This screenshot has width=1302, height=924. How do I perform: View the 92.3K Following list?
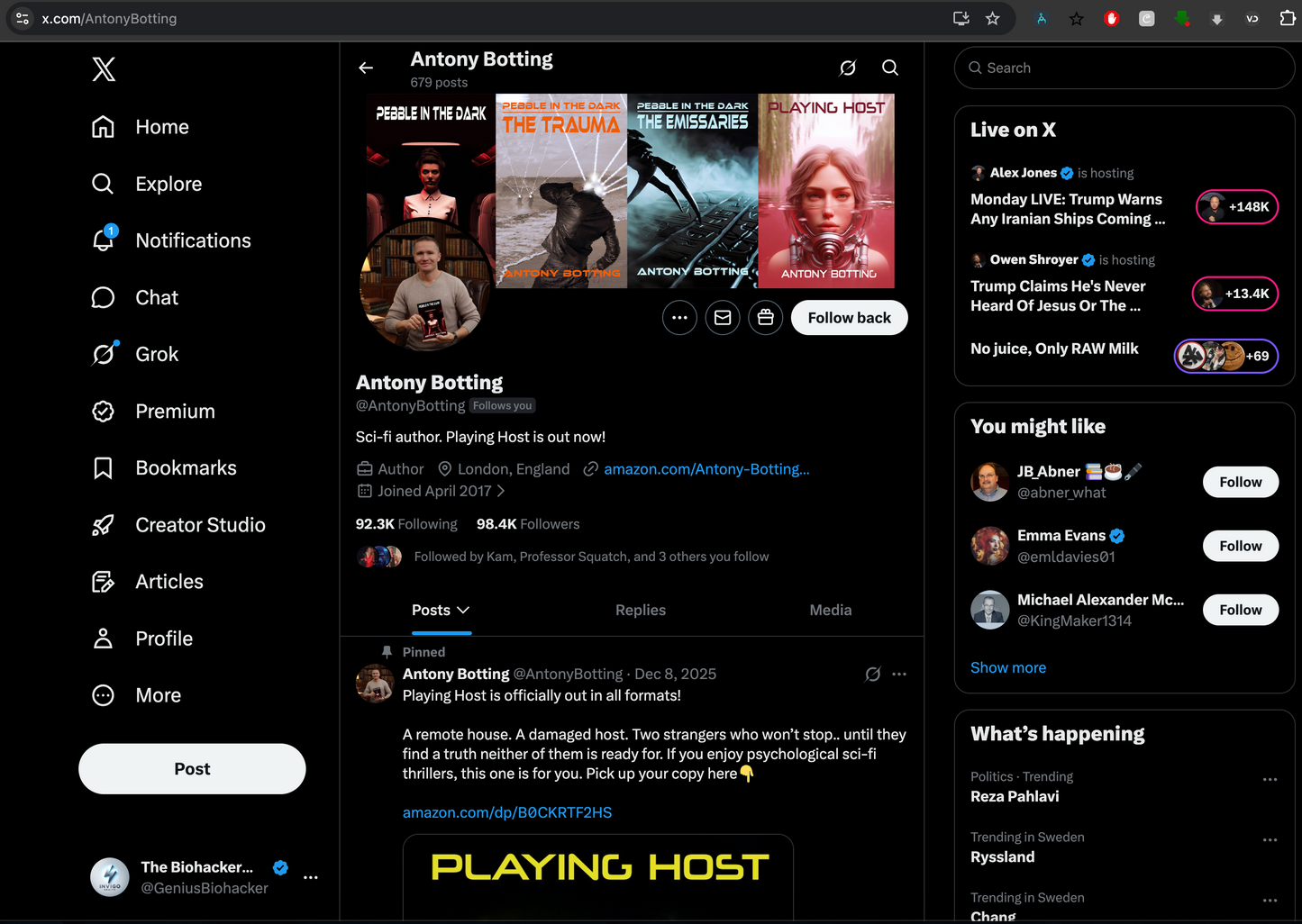tap(406, 524)
